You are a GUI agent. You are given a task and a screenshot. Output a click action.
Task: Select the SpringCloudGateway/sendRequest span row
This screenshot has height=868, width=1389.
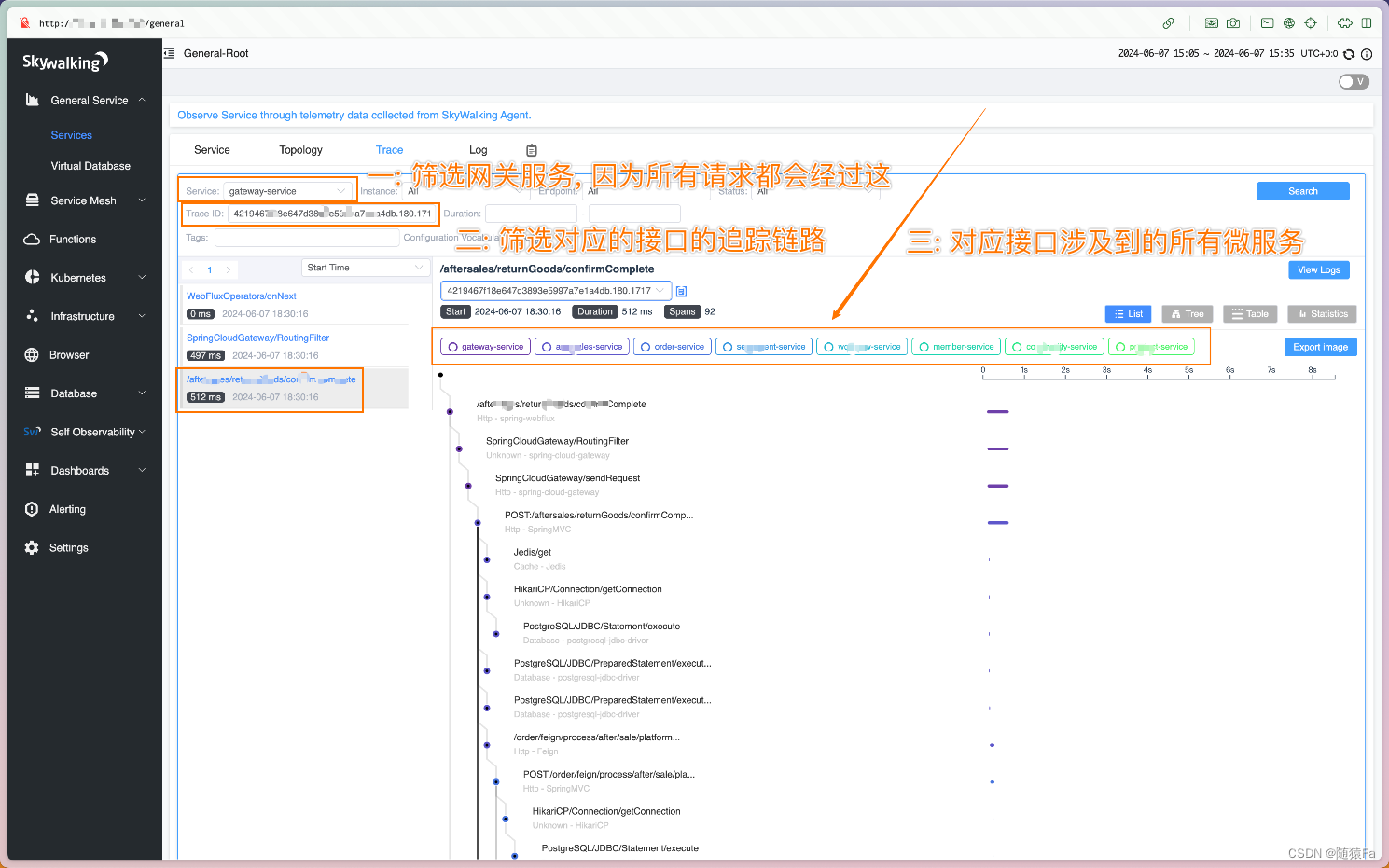[568, 478]
